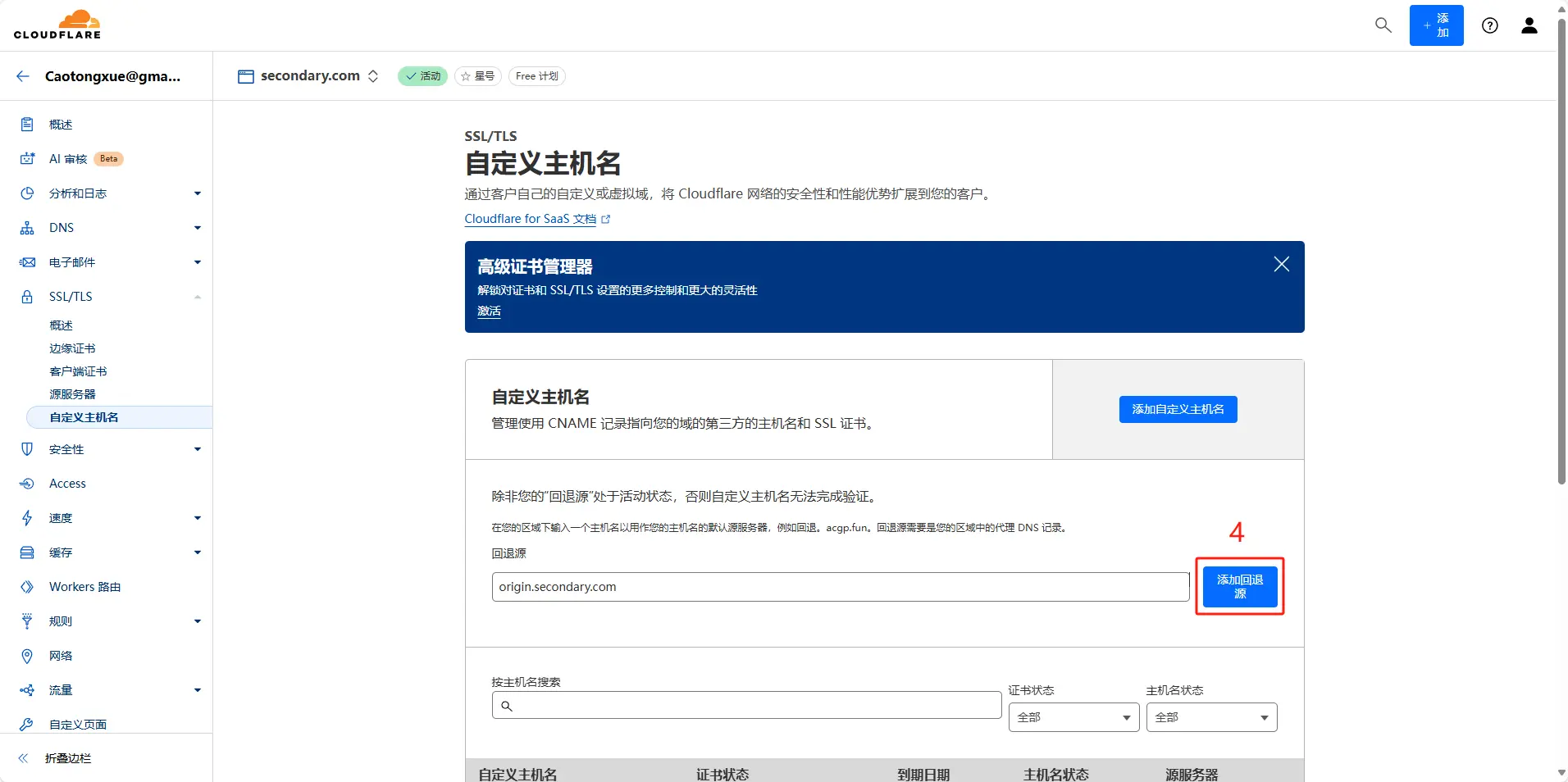Open the search magnifier icon in header

click(1383, 25)
